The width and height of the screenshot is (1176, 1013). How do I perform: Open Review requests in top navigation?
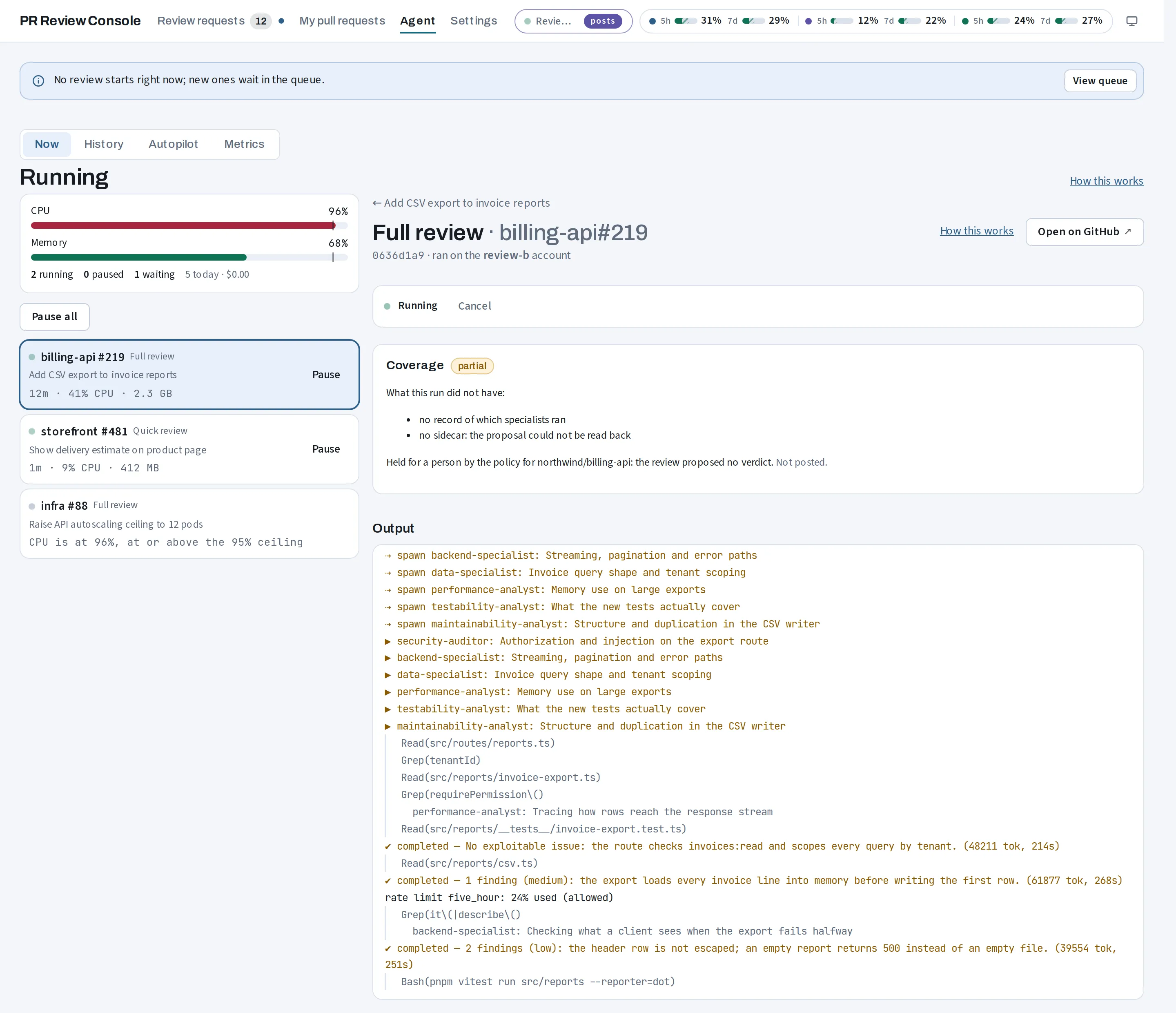201,21
